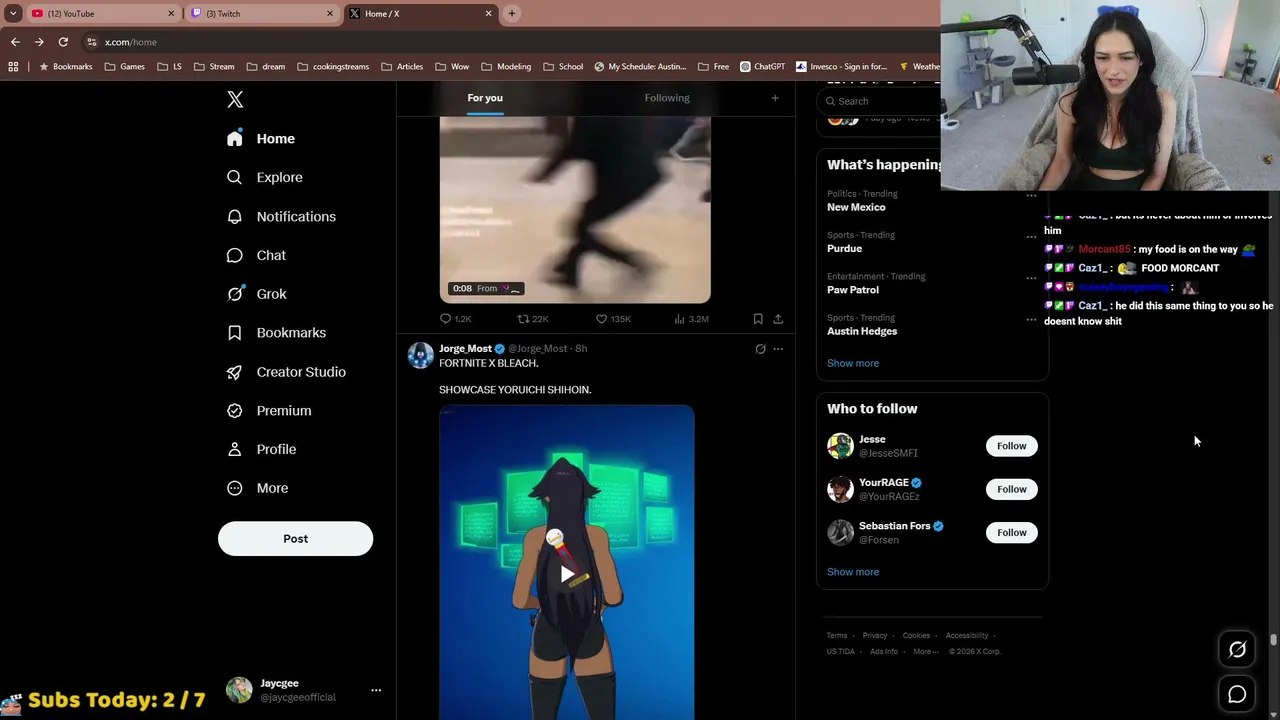
Task: Select the Following timeline tab
Action: (667, 98)
